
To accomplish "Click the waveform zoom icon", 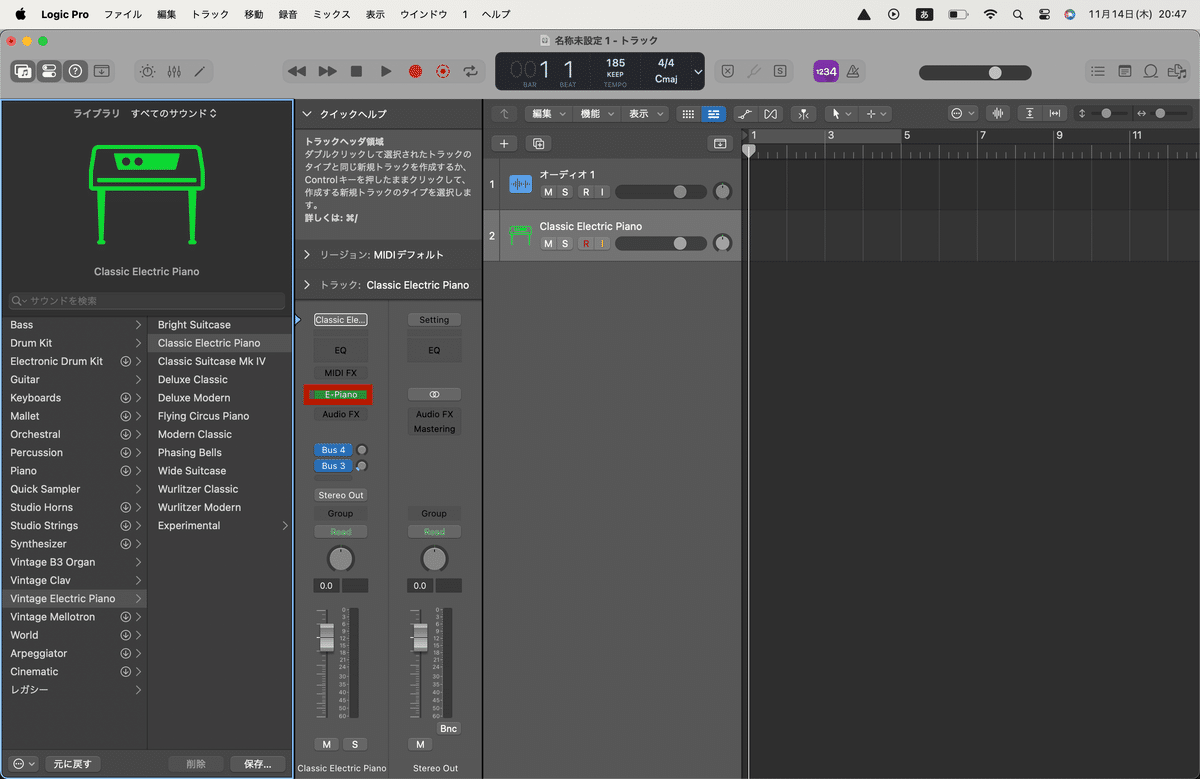I will tap(997, 113).
